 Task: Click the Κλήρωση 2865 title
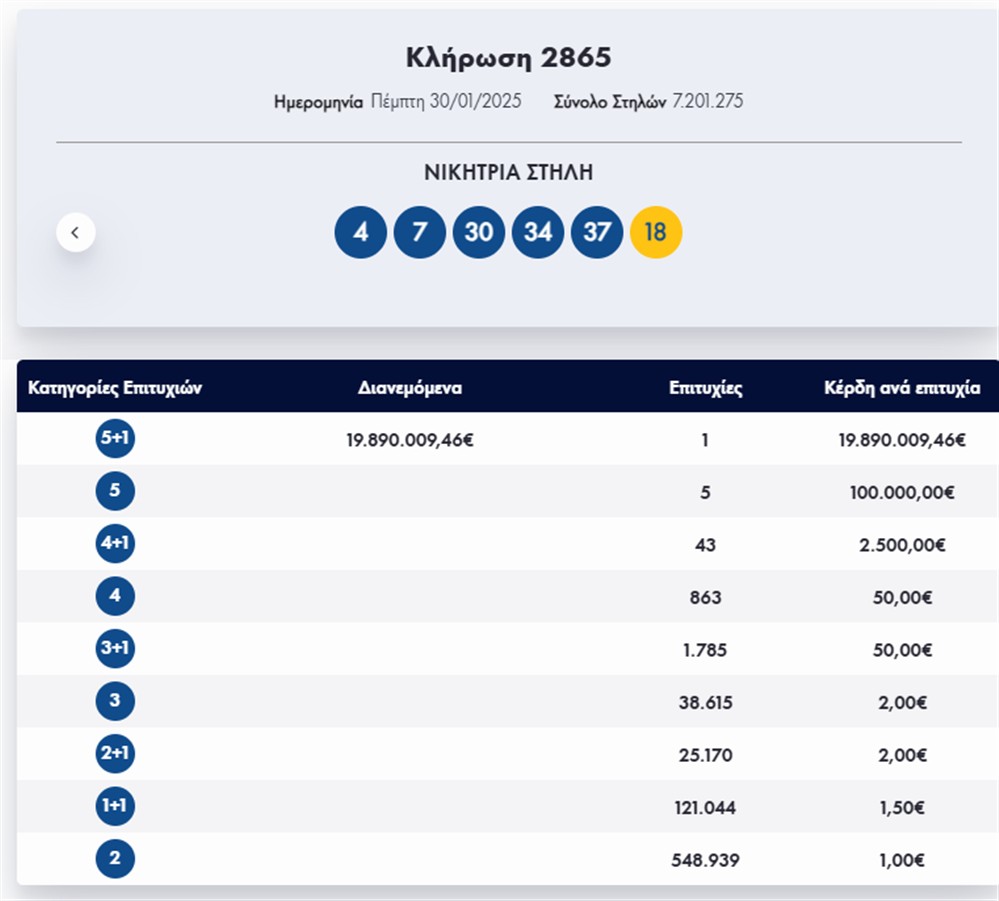508,58
